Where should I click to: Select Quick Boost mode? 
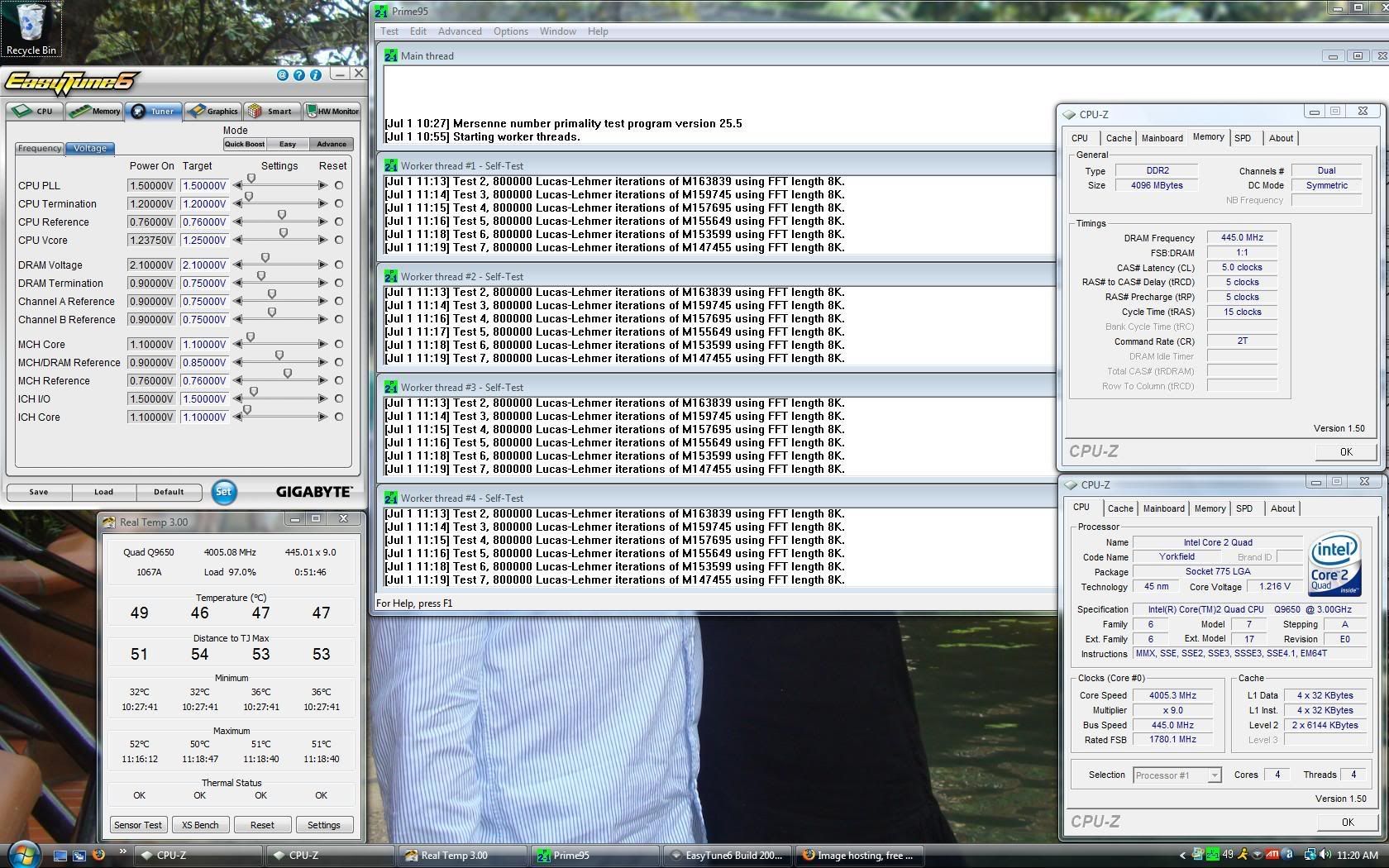244,144
